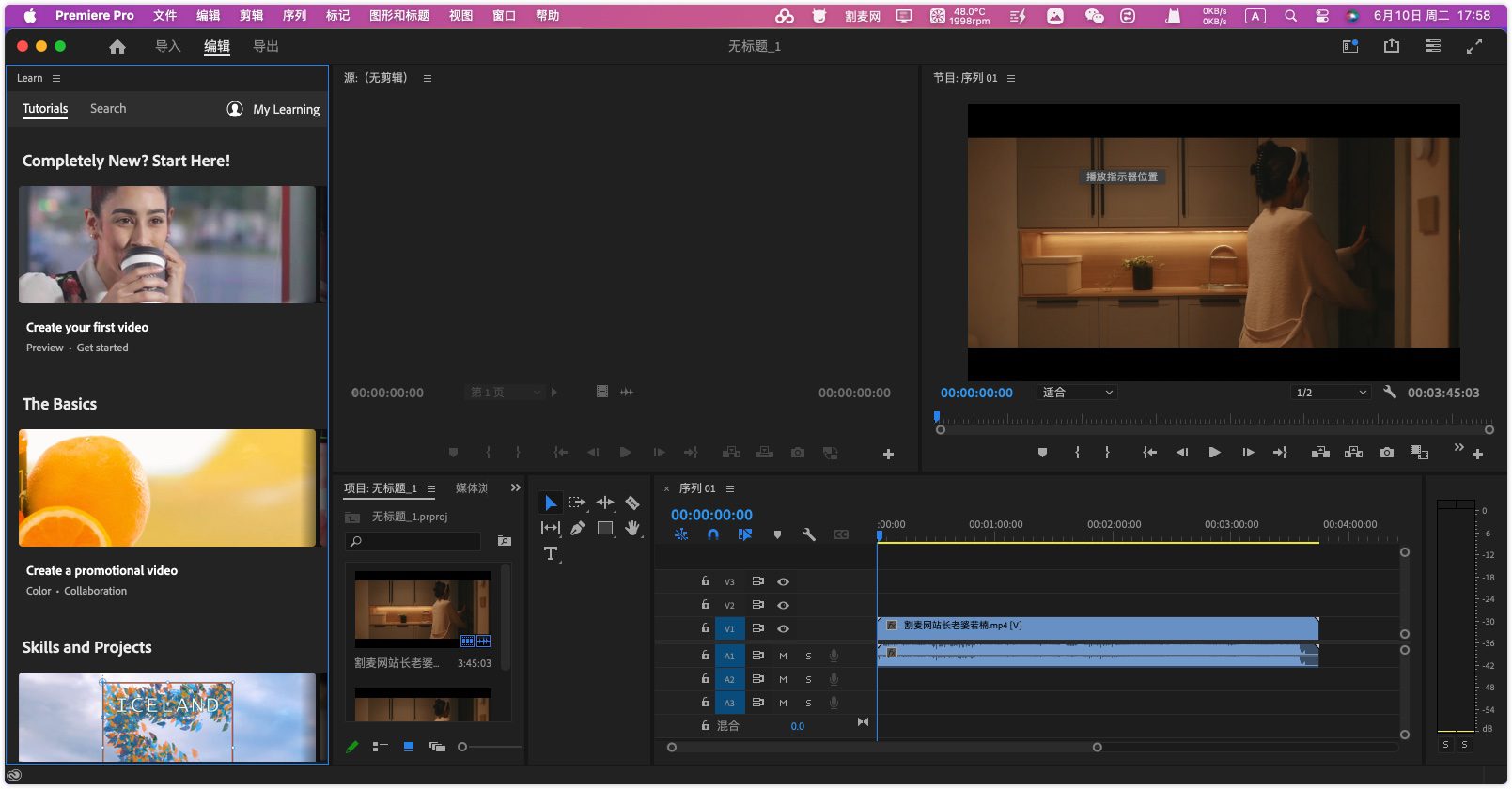
Task: Select the Razor tool
Action: (632, 503)
